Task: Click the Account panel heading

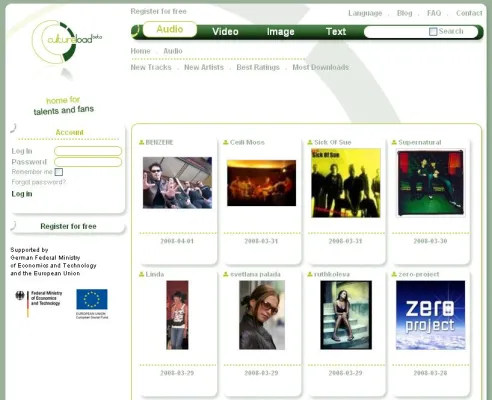Action: coord(69,132)
